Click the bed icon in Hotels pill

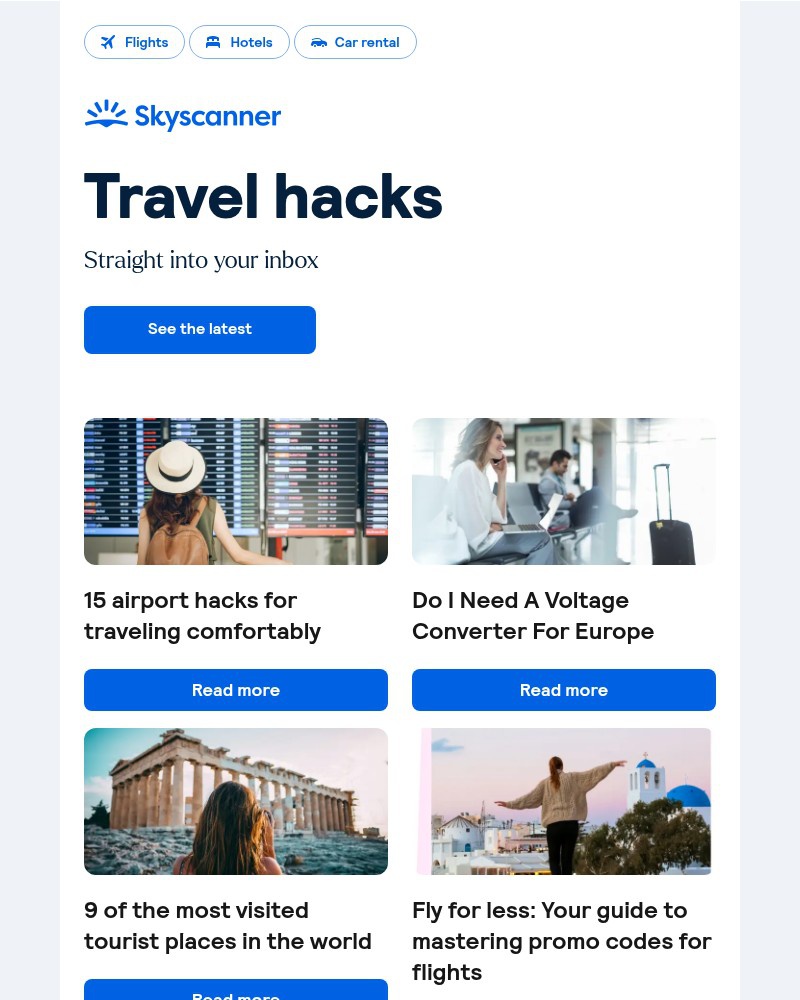[x=213, y=42]
